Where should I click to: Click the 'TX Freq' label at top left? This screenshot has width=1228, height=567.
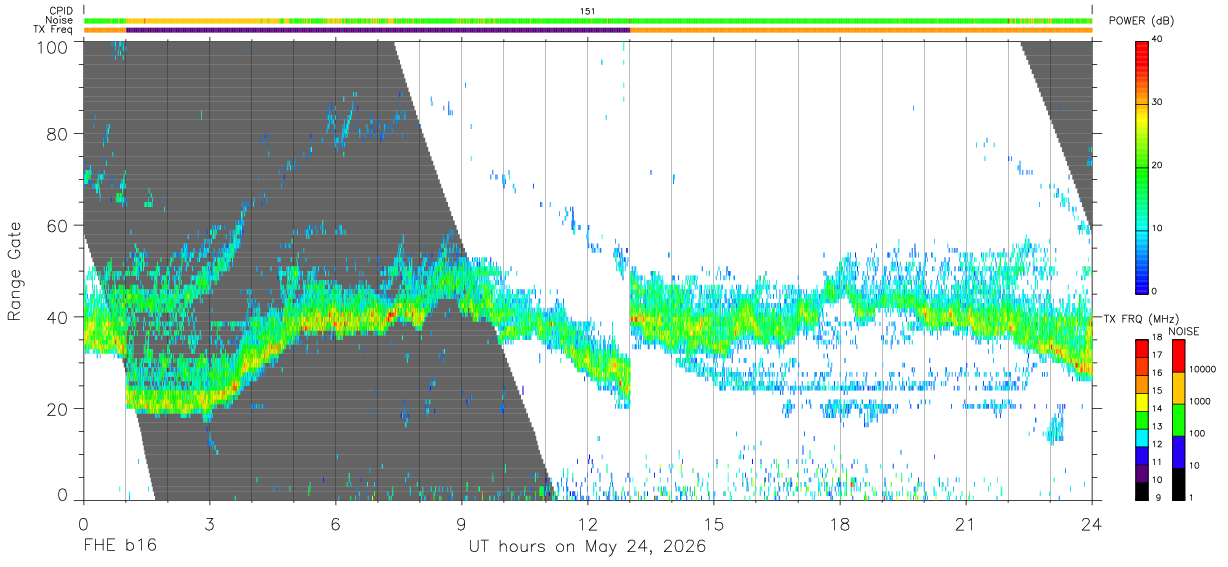pyautogui.click(x=54, y=30)
